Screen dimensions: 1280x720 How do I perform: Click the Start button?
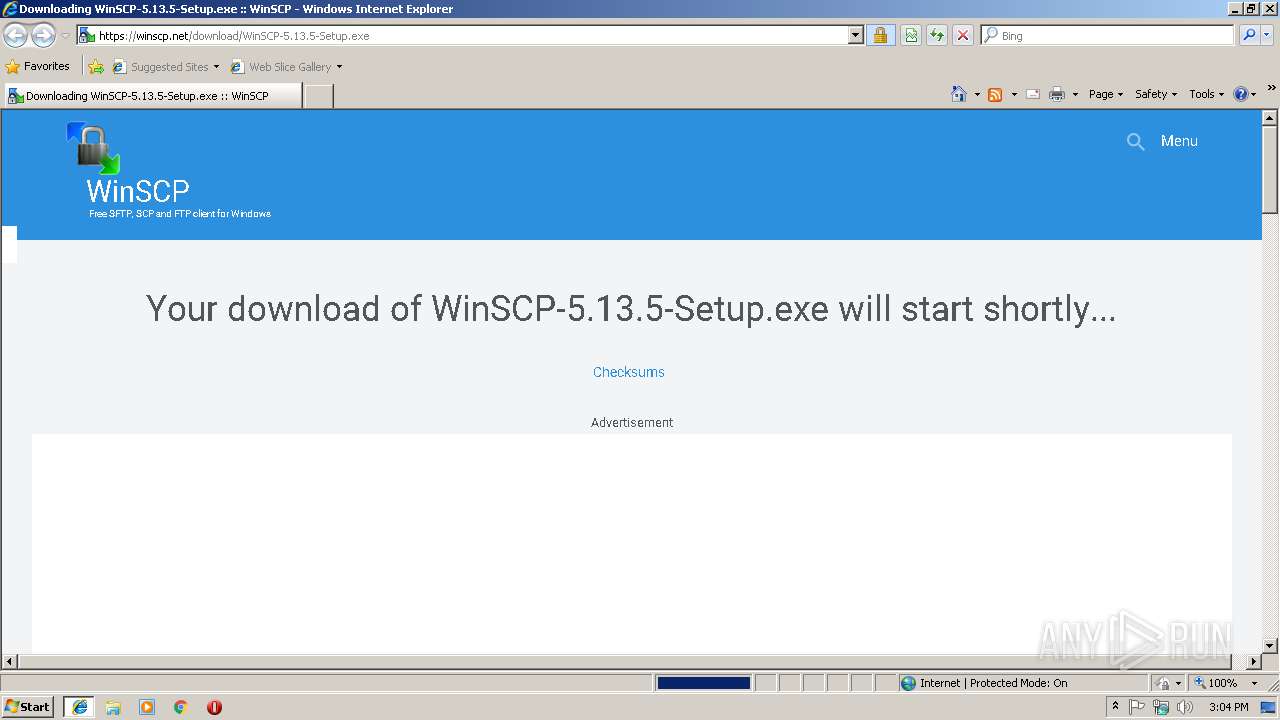point(28,707)
